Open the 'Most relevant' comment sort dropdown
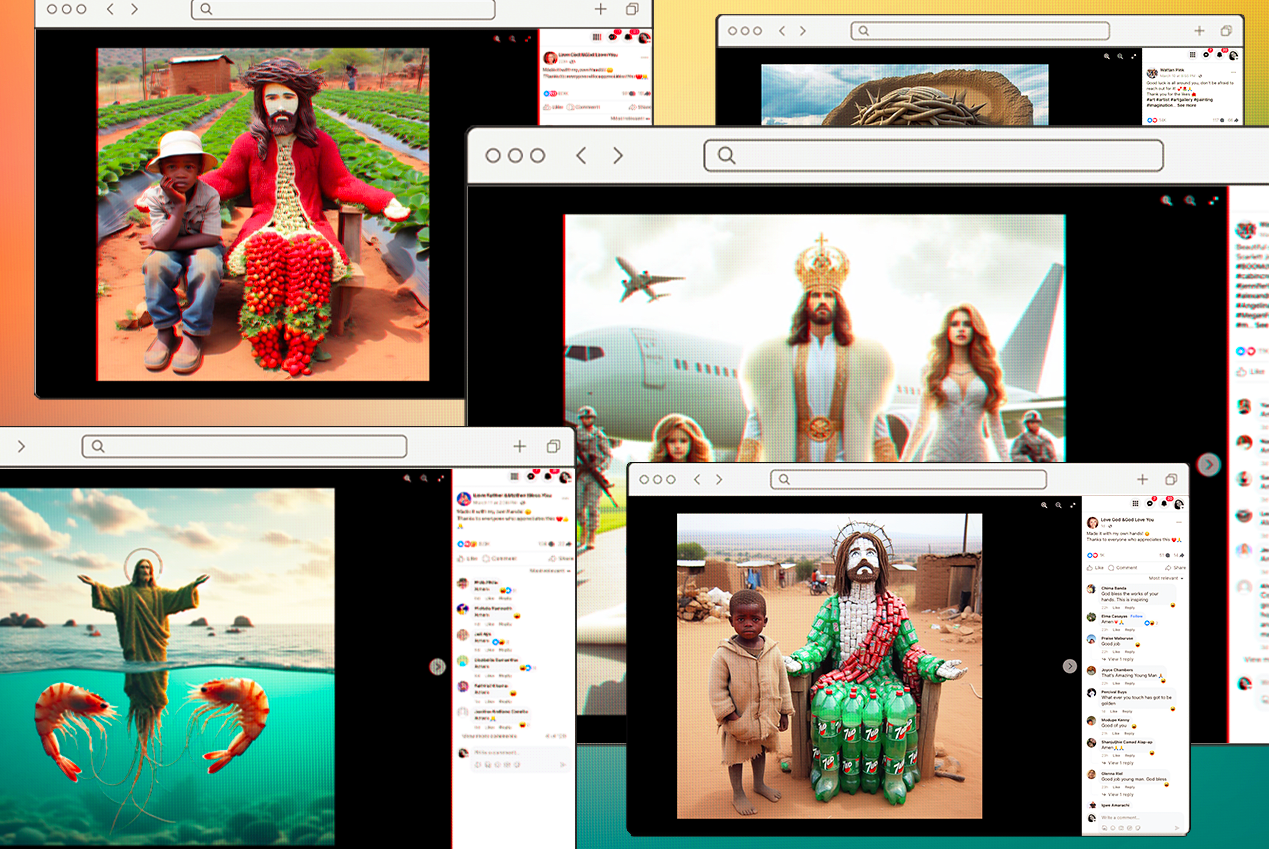Viewport: 1269px width, 849px height. click(x=1165, y=578)
